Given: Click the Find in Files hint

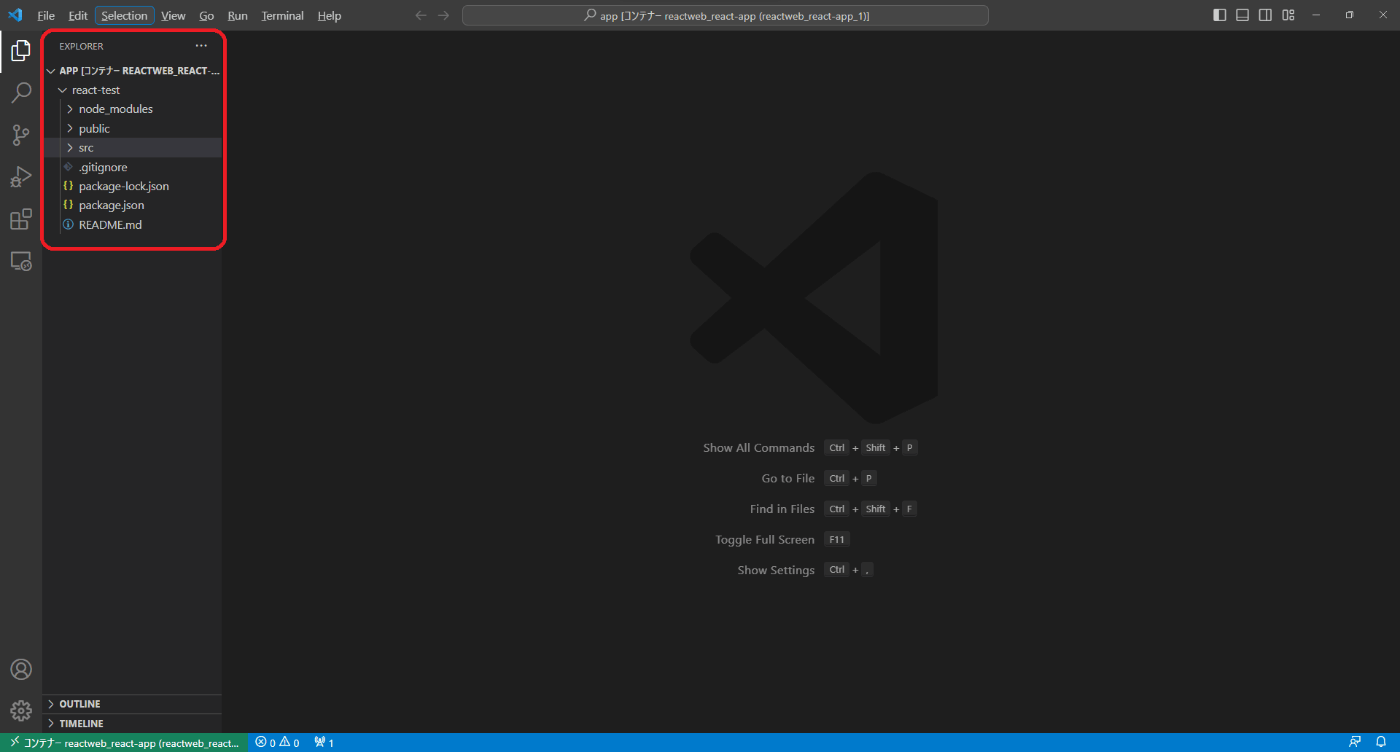Looking at the screenshot, I should (x=782, y=509).
